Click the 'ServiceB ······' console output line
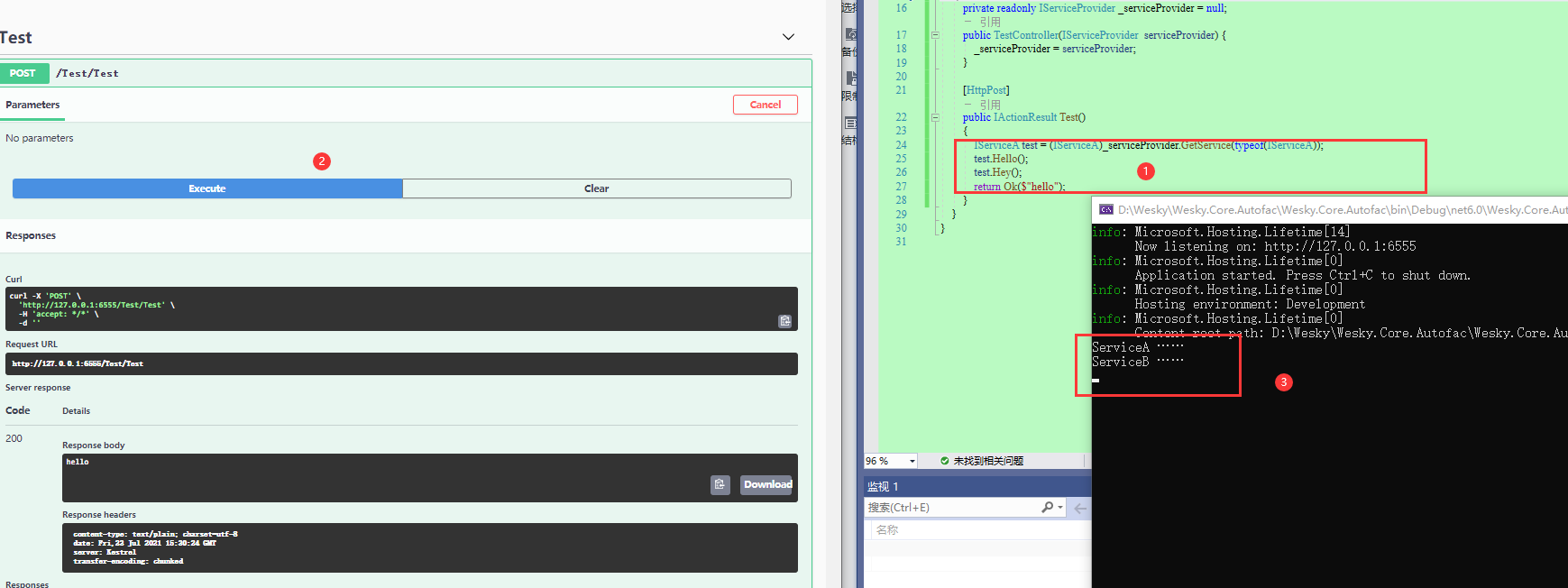Screen dimensions: 1568x588 coord(1138,362)
